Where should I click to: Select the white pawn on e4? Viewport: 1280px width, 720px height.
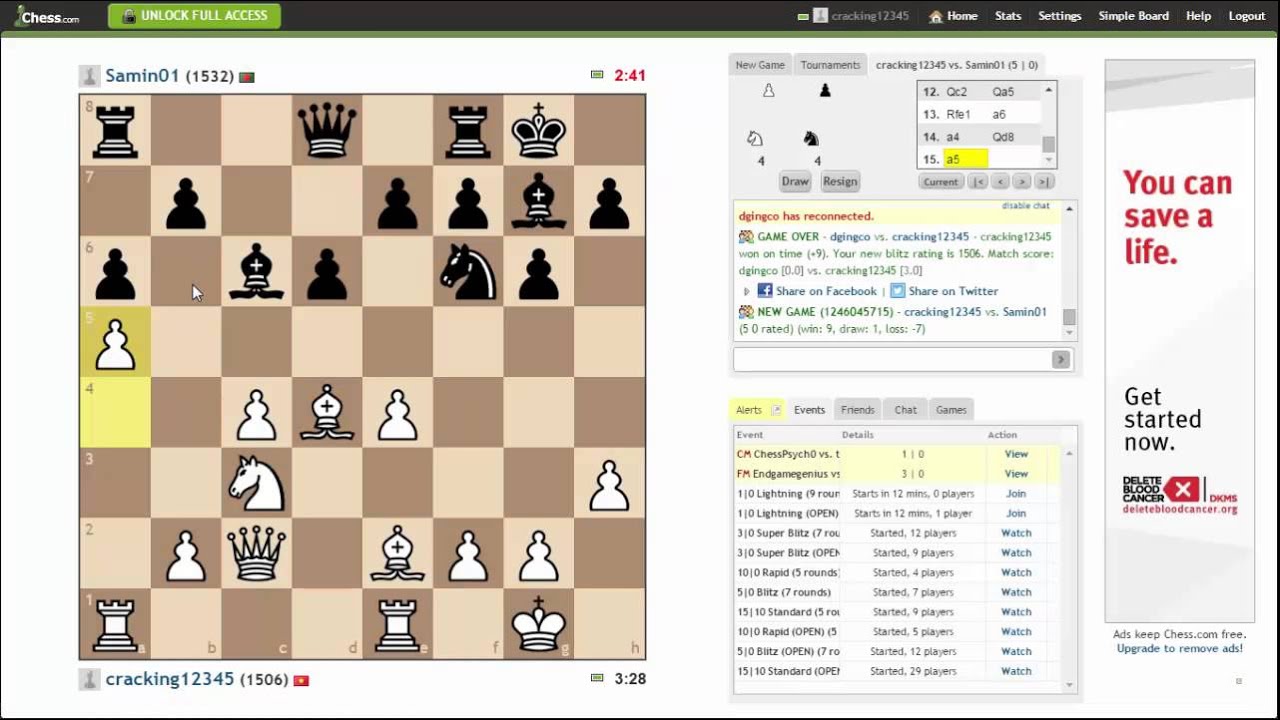pyautogui.click(x=398, y=413)
